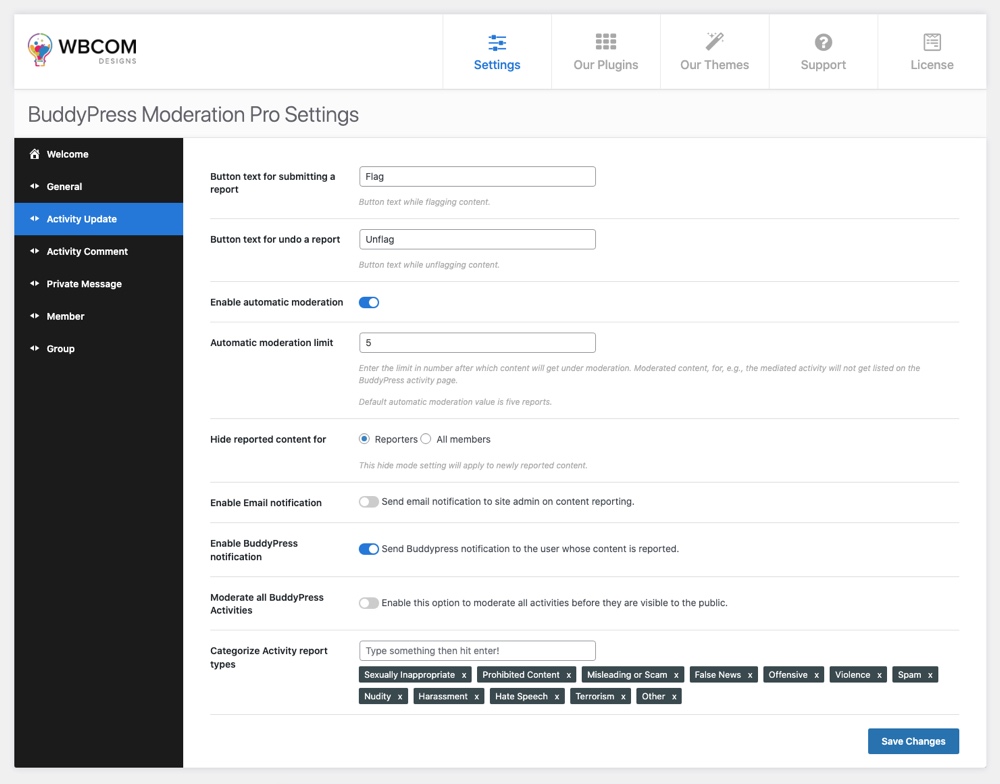Click the Our Plugins grid icon
Viewport: 1000px width, 784px height.
click(x=605, y=42)
